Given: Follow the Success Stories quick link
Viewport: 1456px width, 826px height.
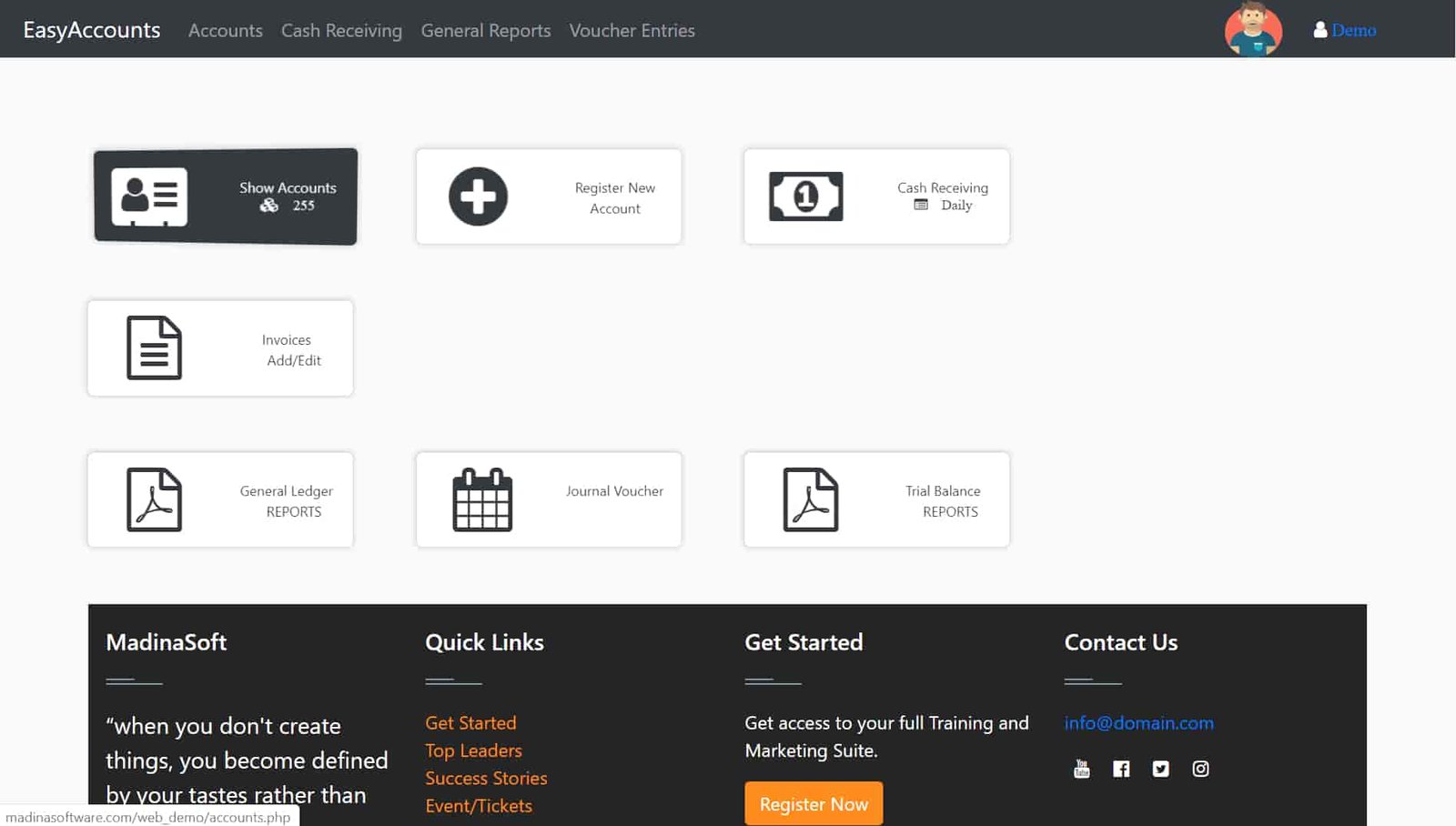Looking at the screenshot, I should coord(486,779).
